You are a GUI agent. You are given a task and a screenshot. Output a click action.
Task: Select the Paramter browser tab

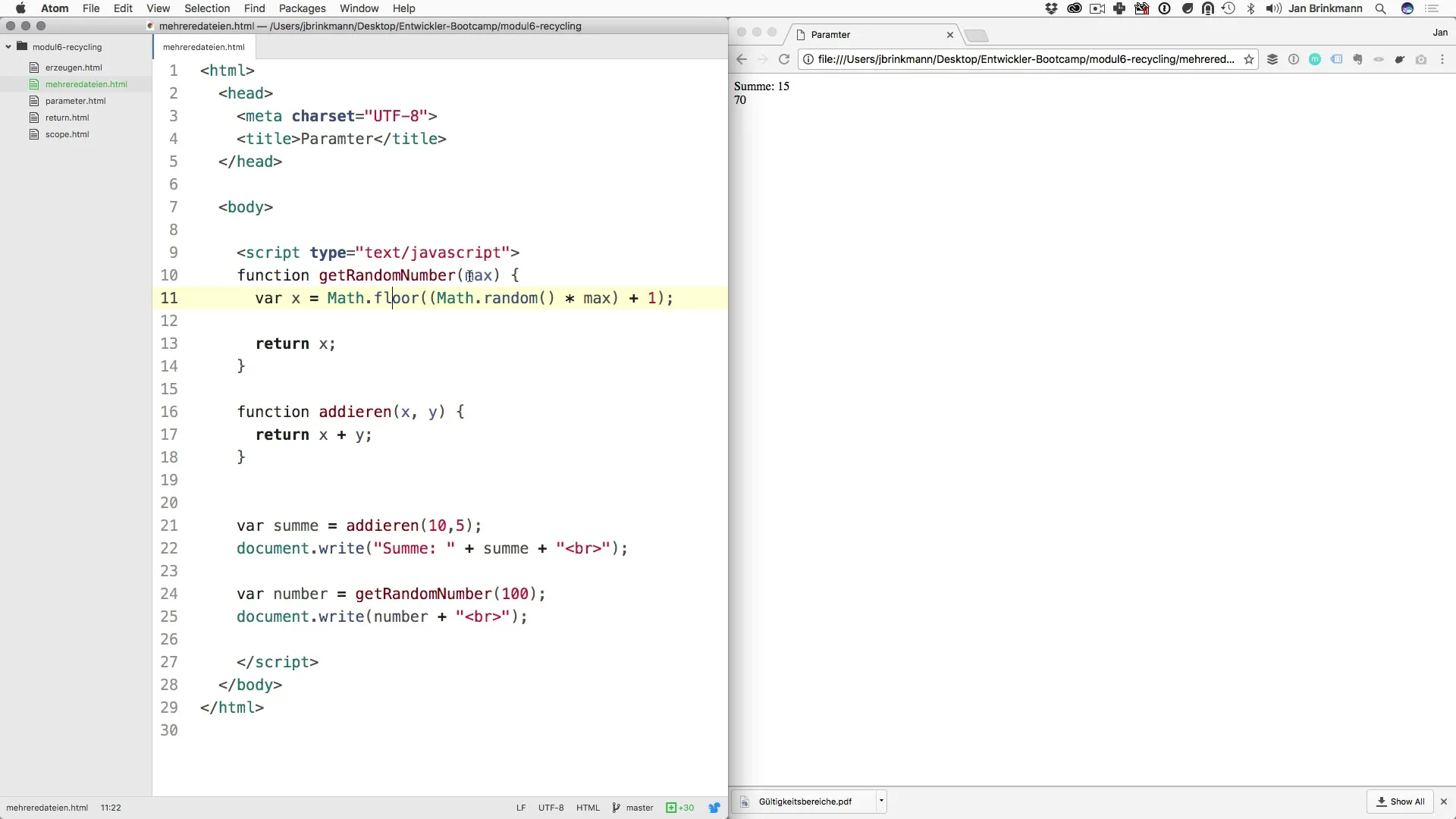click(x=872, y=35)
